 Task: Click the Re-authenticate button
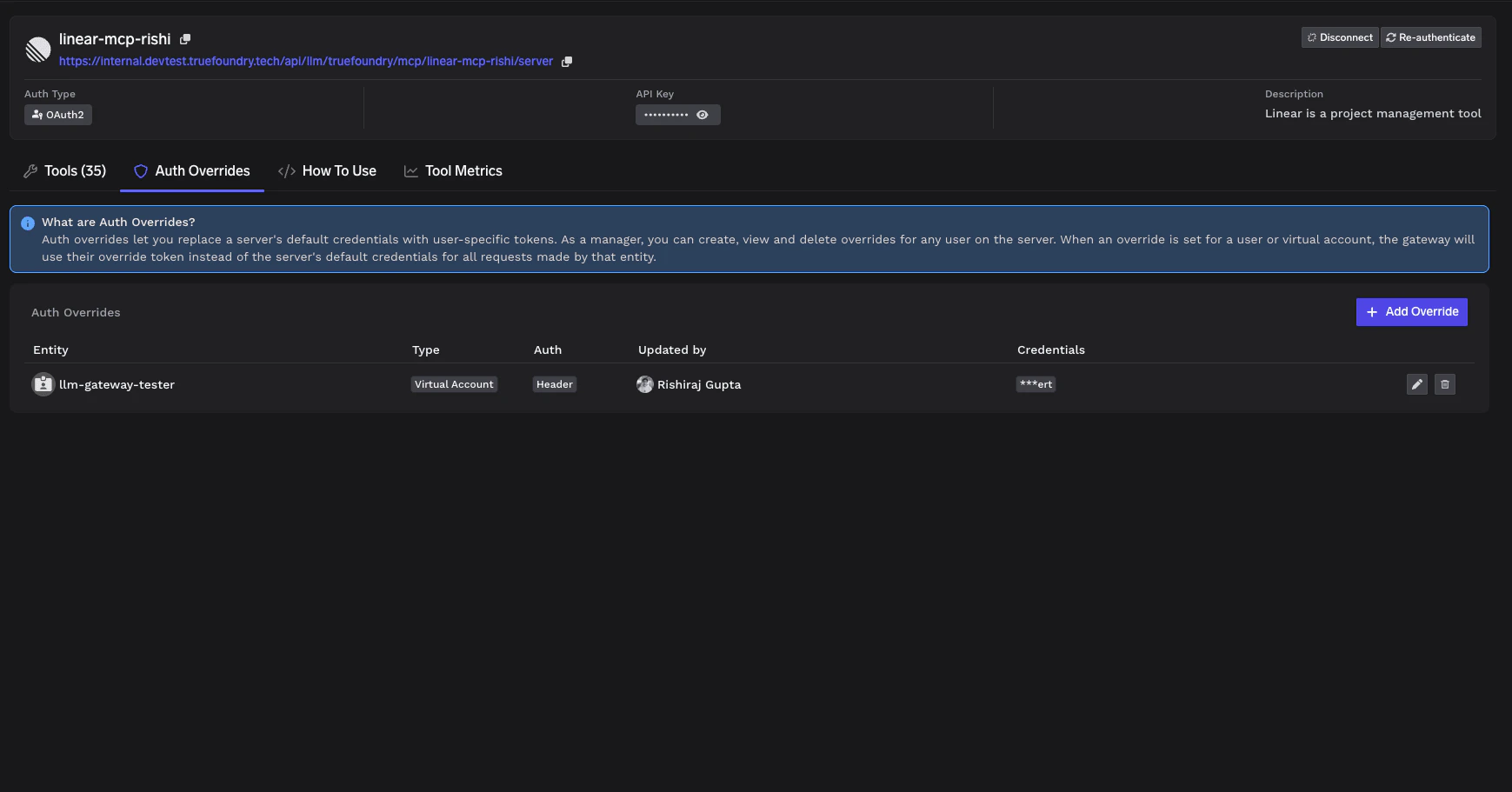(x=1430, y=37)
